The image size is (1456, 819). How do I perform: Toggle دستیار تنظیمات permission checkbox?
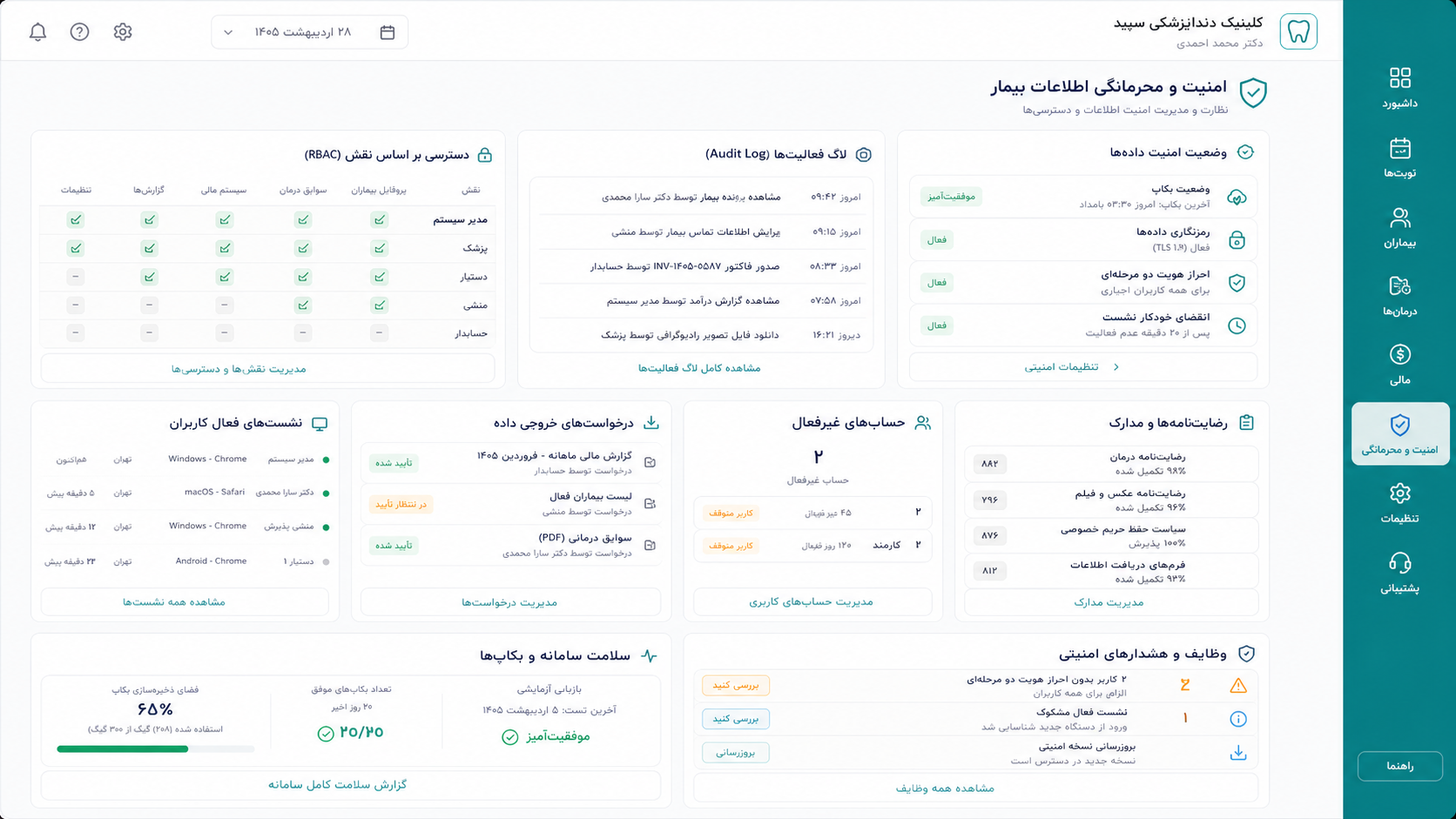[x=76, y=277]
